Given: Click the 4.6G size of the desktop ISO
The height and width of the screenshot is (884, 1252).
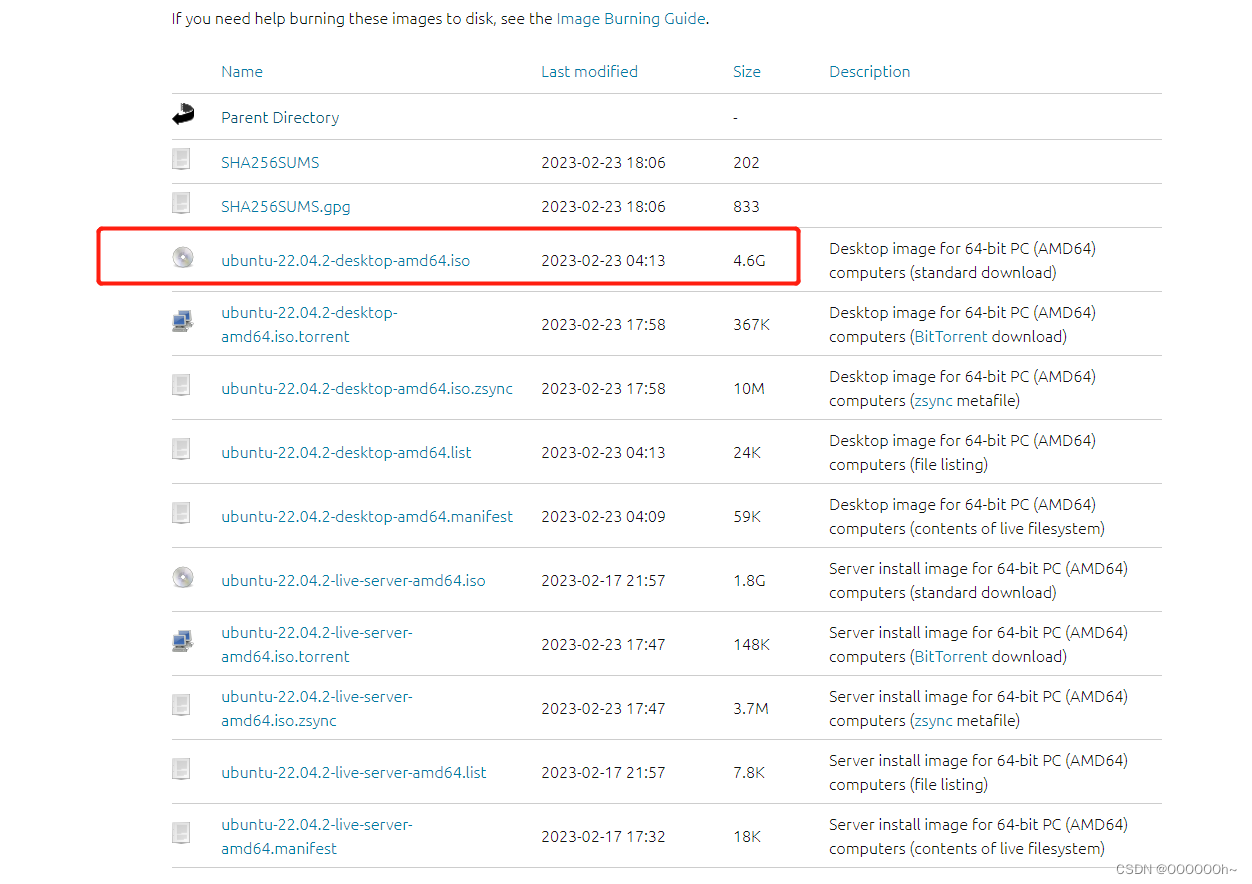Looking at the screenshot, I should click(x=749, y=261).
